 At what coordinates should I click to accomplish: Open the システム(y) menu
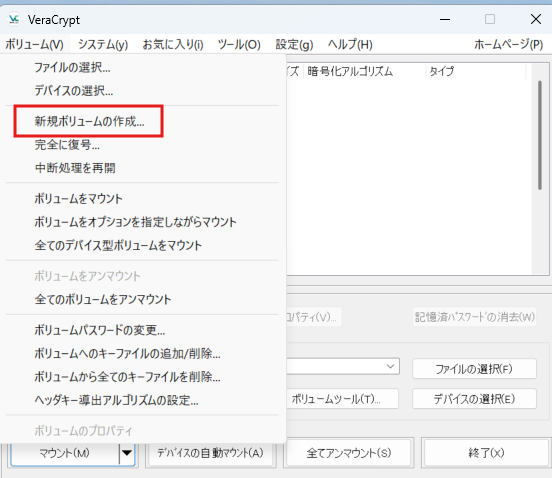coord(103,45)
